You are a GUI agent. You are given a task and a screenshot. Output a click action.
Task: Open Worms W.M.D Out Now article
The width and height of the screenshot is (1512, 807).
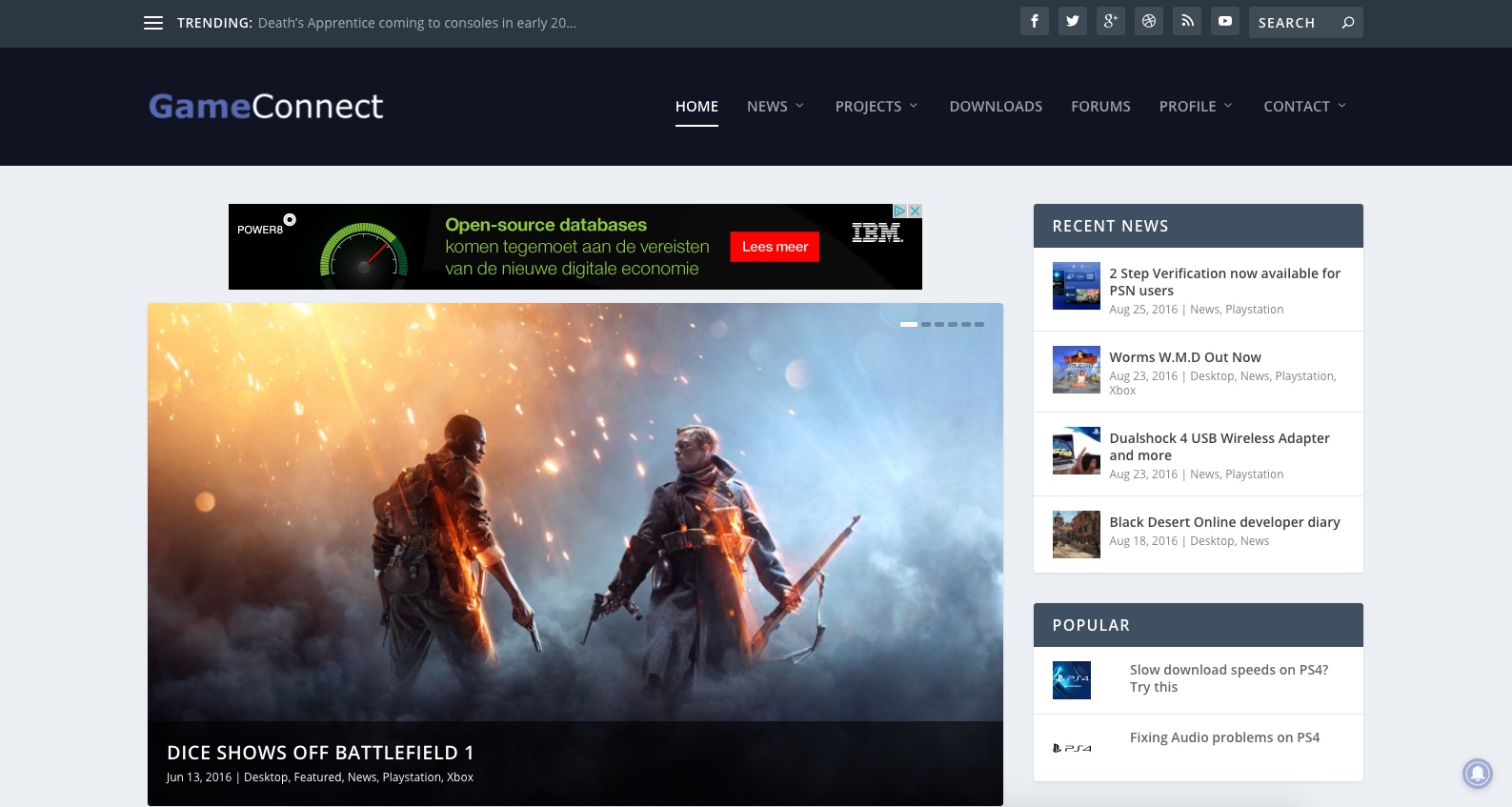(x=1185, y=357)
